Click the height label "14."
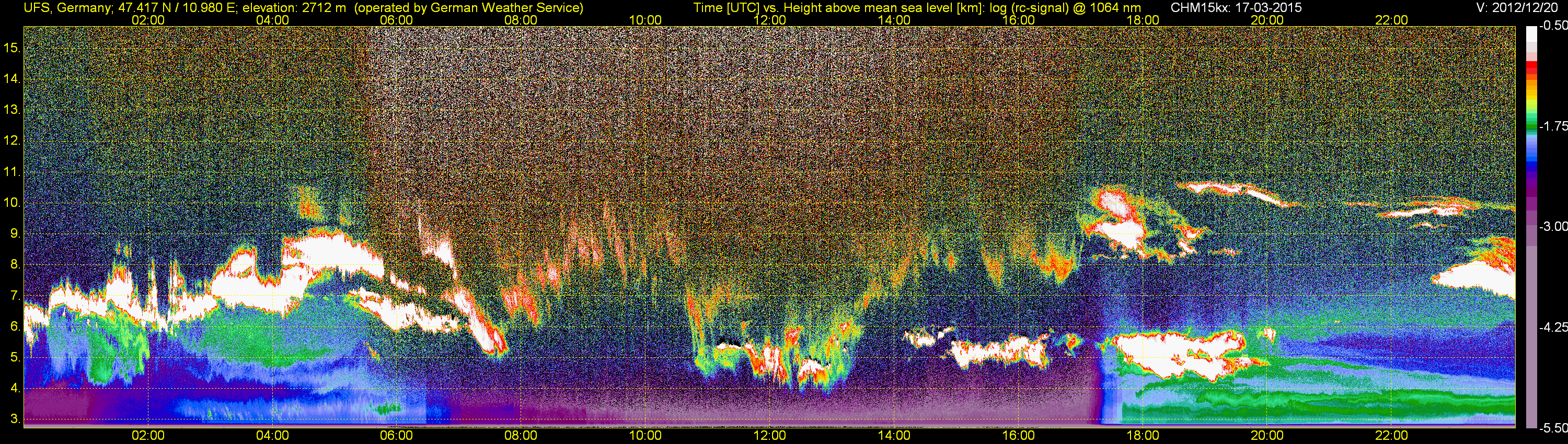 point(12,78)
